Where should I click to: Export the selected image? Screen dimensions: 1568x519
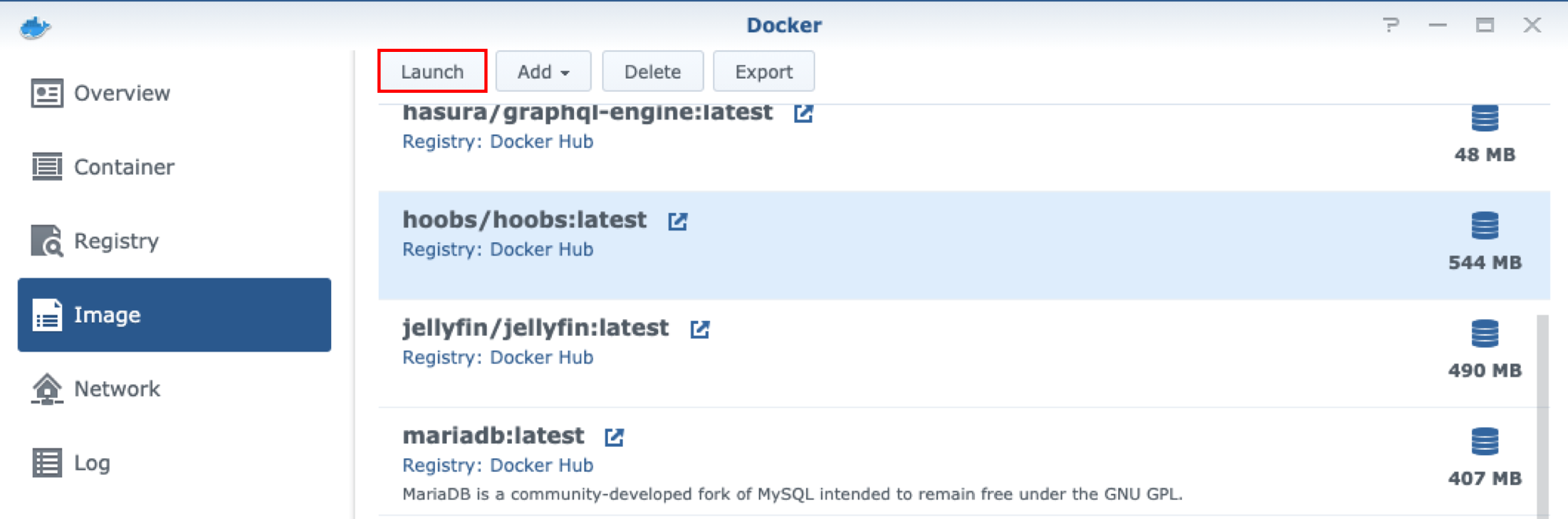pyautogui.click(x=764, y=72)
